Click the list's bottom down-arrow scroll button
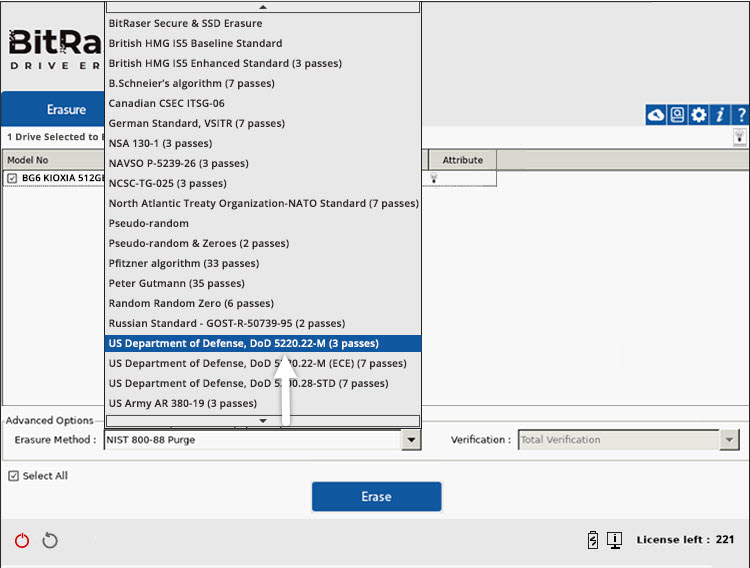The width and height of the screenshot is (750, 568). 263,421
